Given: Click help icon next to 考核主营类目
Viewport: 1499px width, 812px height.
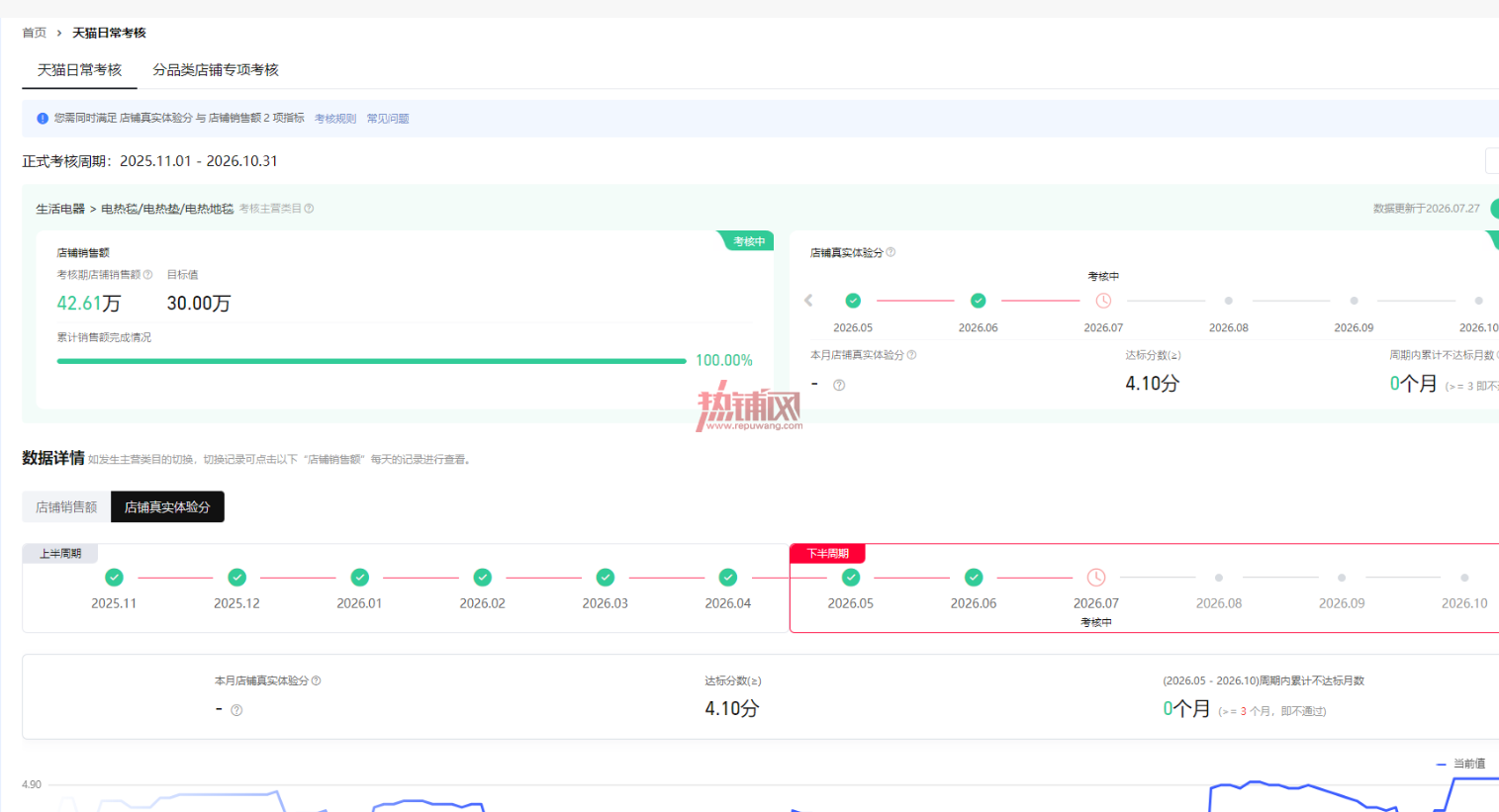Looking at the screenshot, I should pyautogui.click(x=309, y=209).
